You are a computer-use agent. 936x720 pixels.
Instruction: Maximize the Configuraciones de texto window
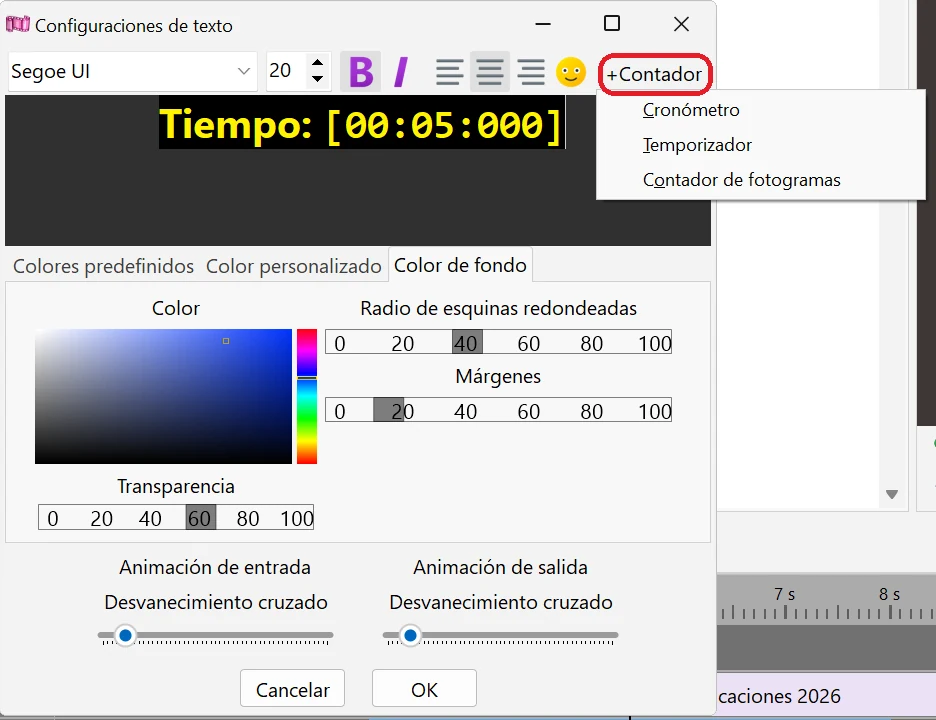tap(612, 24)
